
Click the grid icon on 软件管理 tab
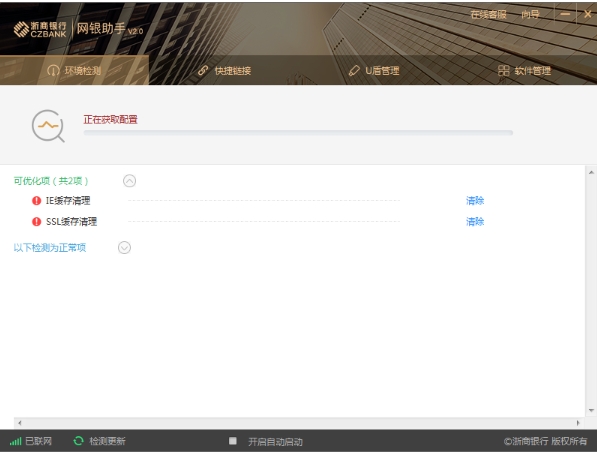[503, 70]
